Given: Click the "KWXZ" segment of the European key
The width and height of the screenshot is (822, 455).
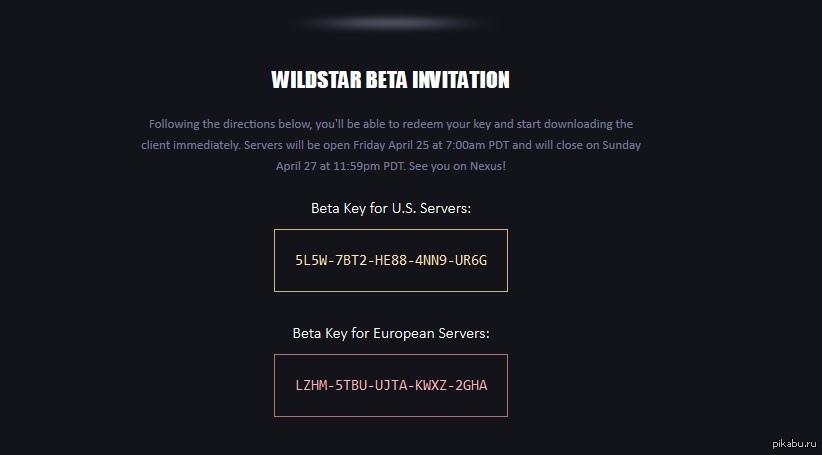Looking at the screenshot, I should (x=430, y=385).
